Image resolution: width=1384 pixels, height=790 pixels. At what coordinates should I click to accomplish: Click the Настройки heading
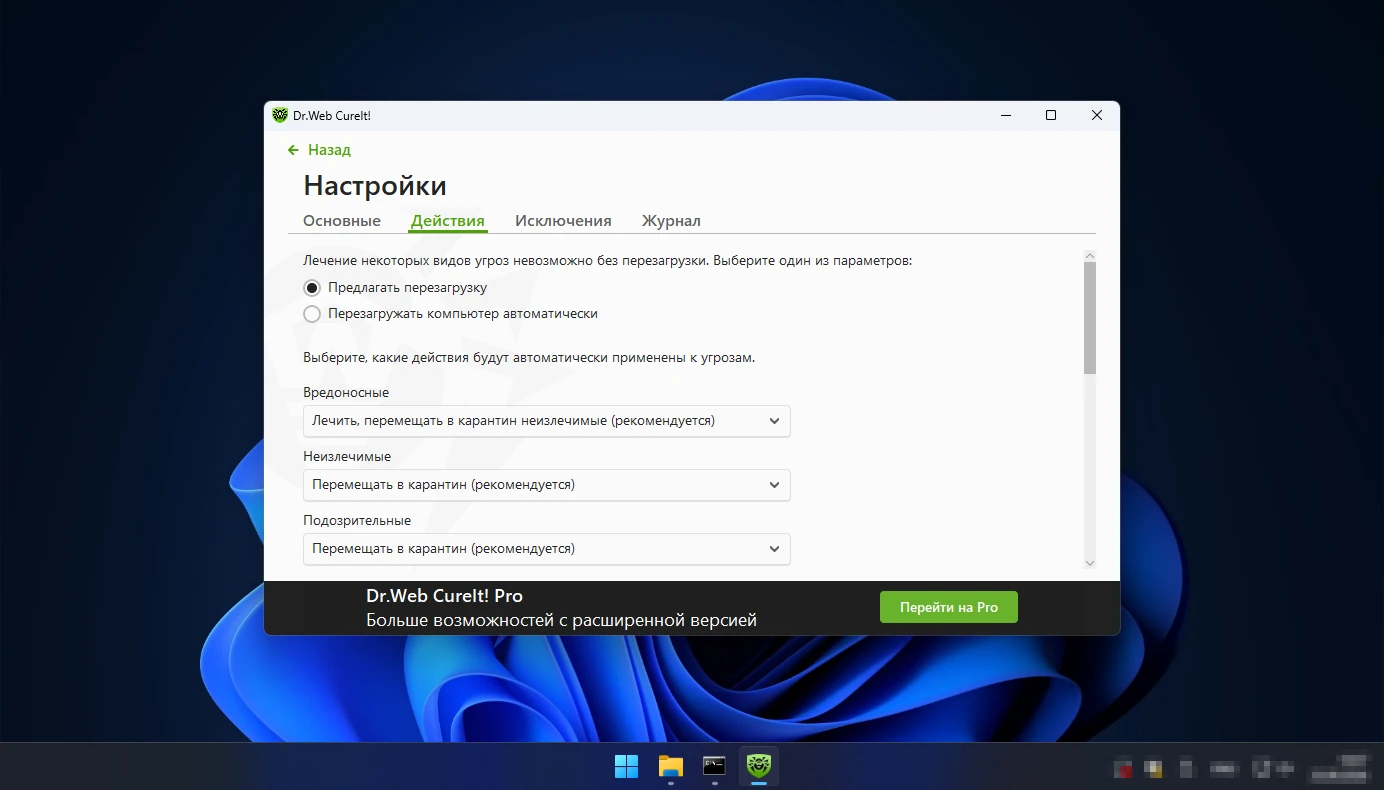pos(375,186)
